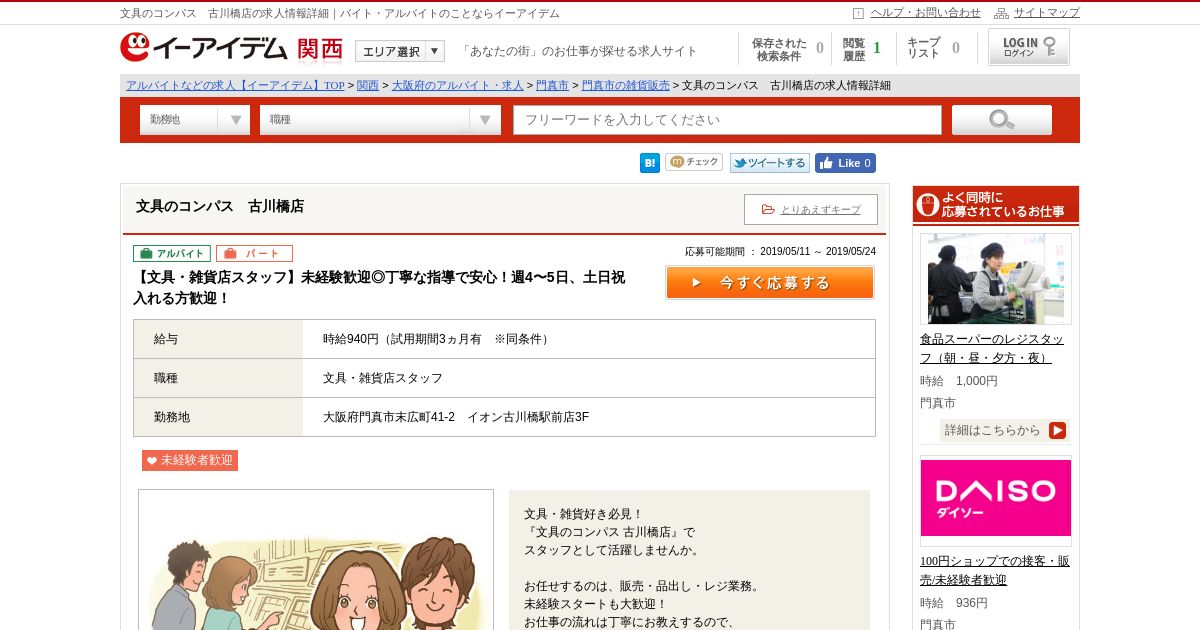1200x630 pixels.
Task: Click the green アルバイト badge
Action: pyautogui.click(x=172, y=253)
